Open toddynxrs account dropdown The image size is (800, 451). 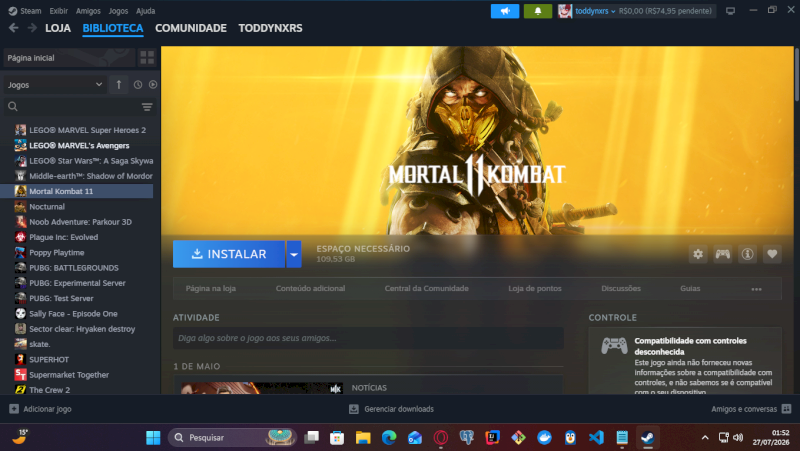point(595,11)
